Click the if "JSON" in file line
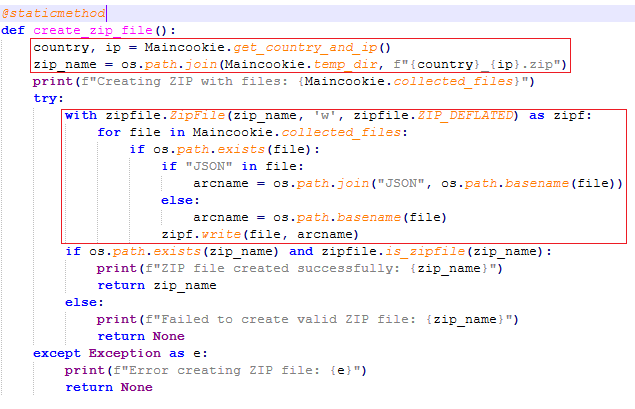Screen dimensions: 635x409 click(x=232, y=167)
